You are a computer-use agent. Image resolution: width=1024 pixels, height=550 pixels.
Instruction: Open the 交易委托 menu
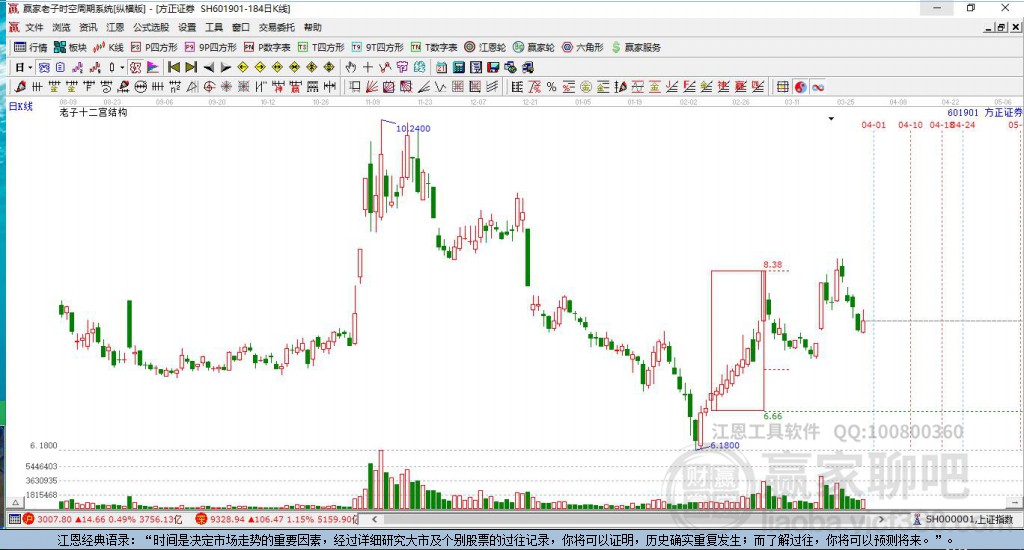276,27
